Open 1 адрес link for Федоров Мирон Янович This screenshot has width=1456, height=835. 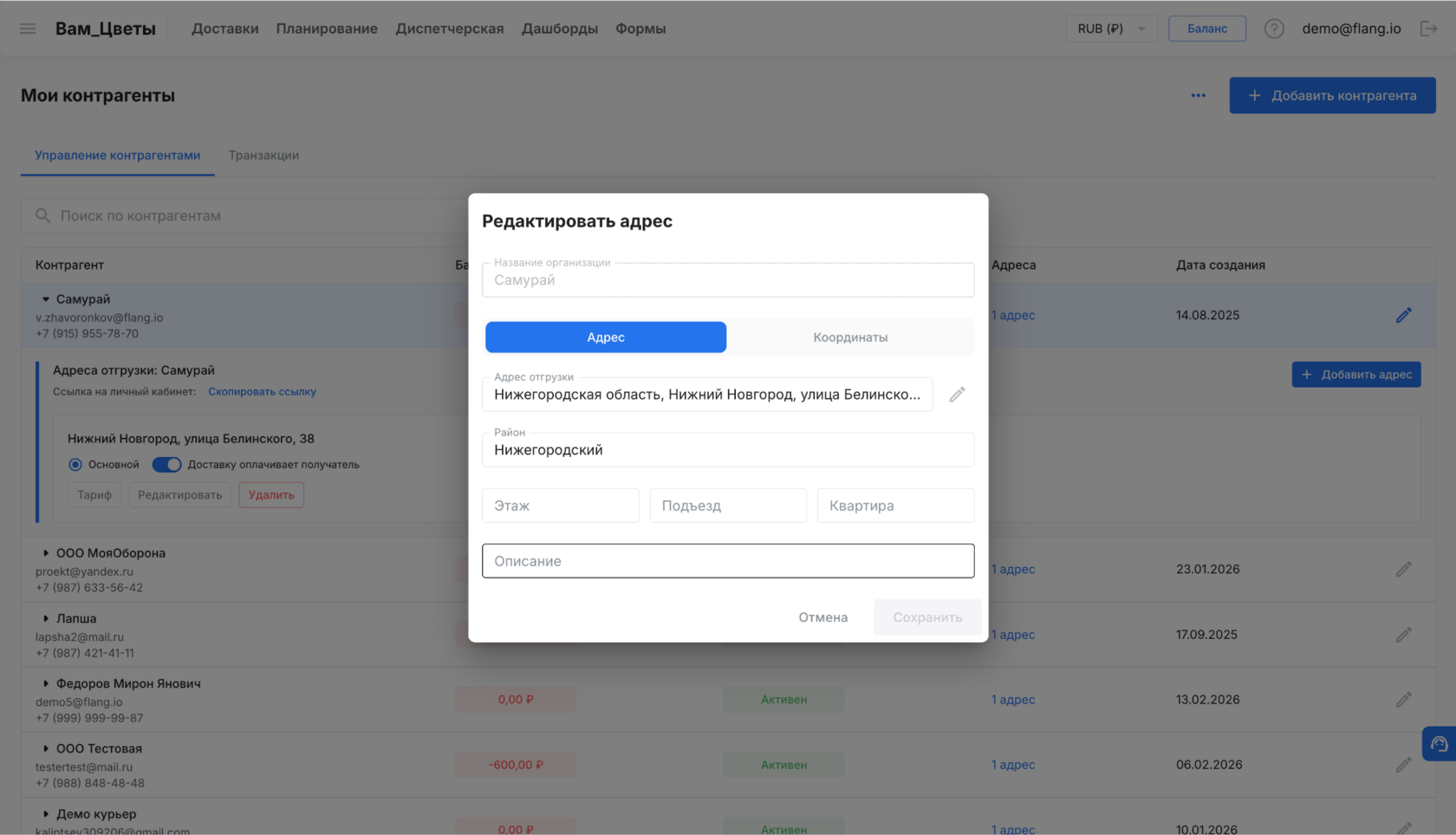click(1013, 699)
